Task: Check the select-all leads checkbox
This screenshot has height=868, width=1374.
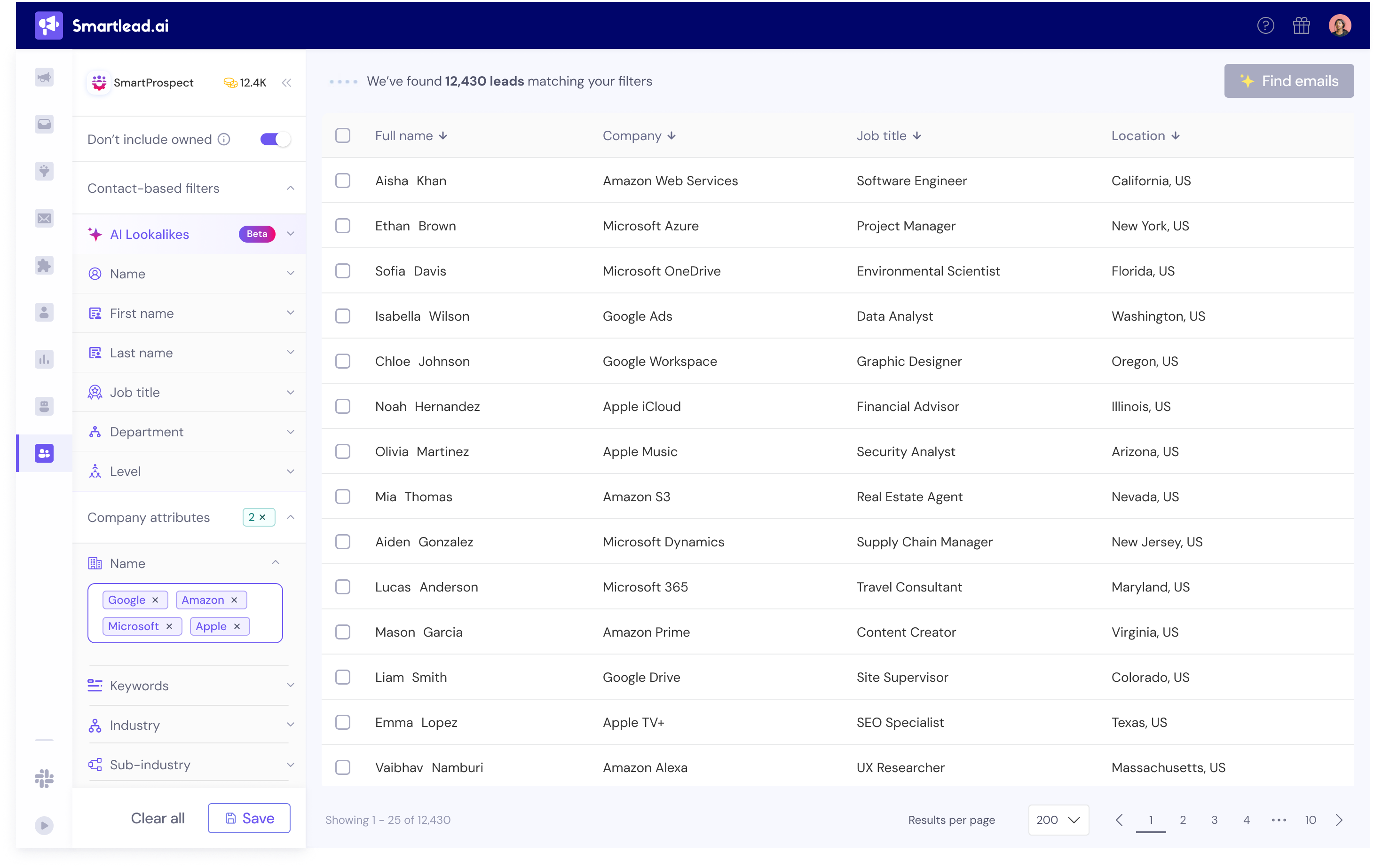Action: (342, 136)
